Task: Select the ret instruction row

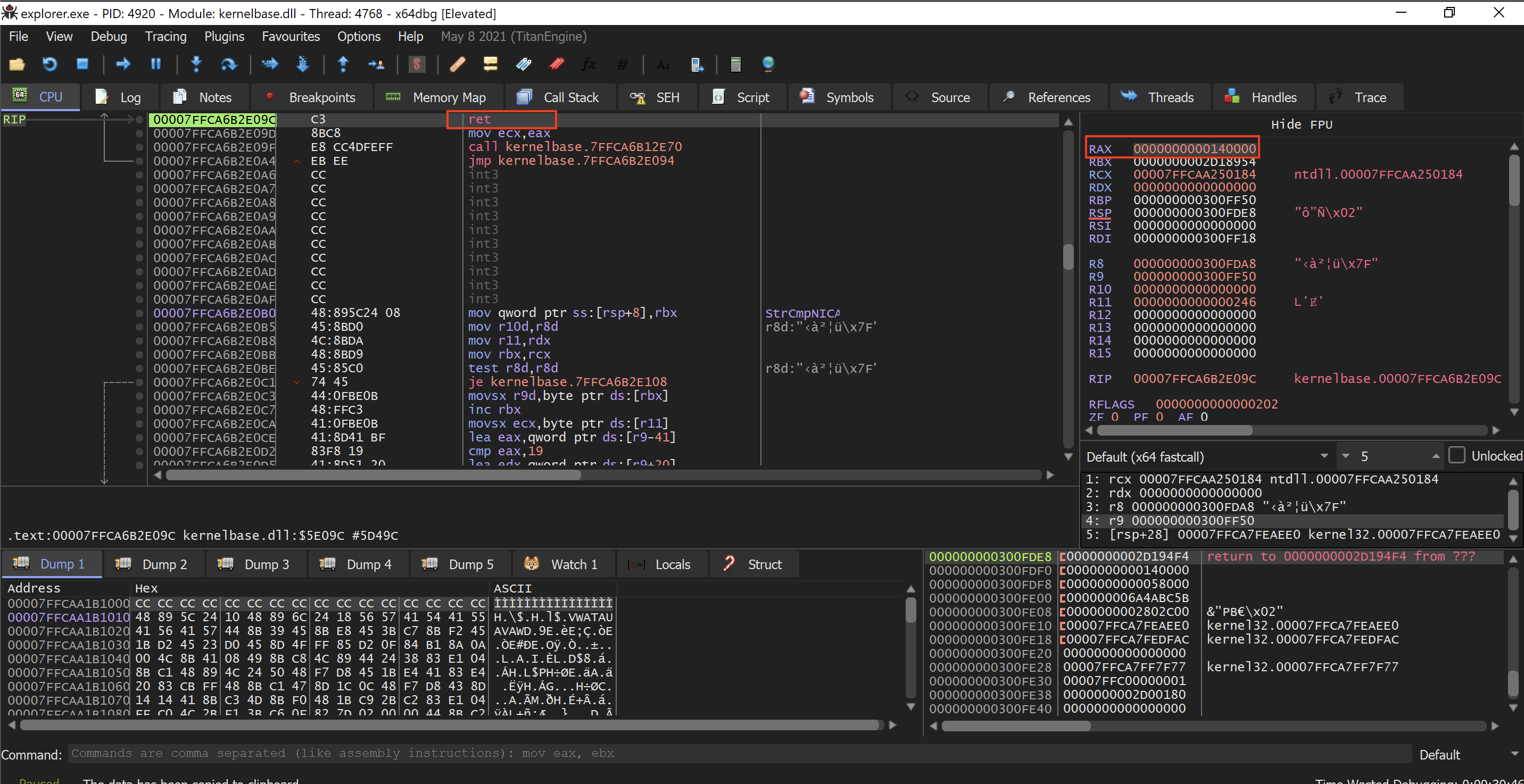Action: pyautogui.click(x=603, y=120)
